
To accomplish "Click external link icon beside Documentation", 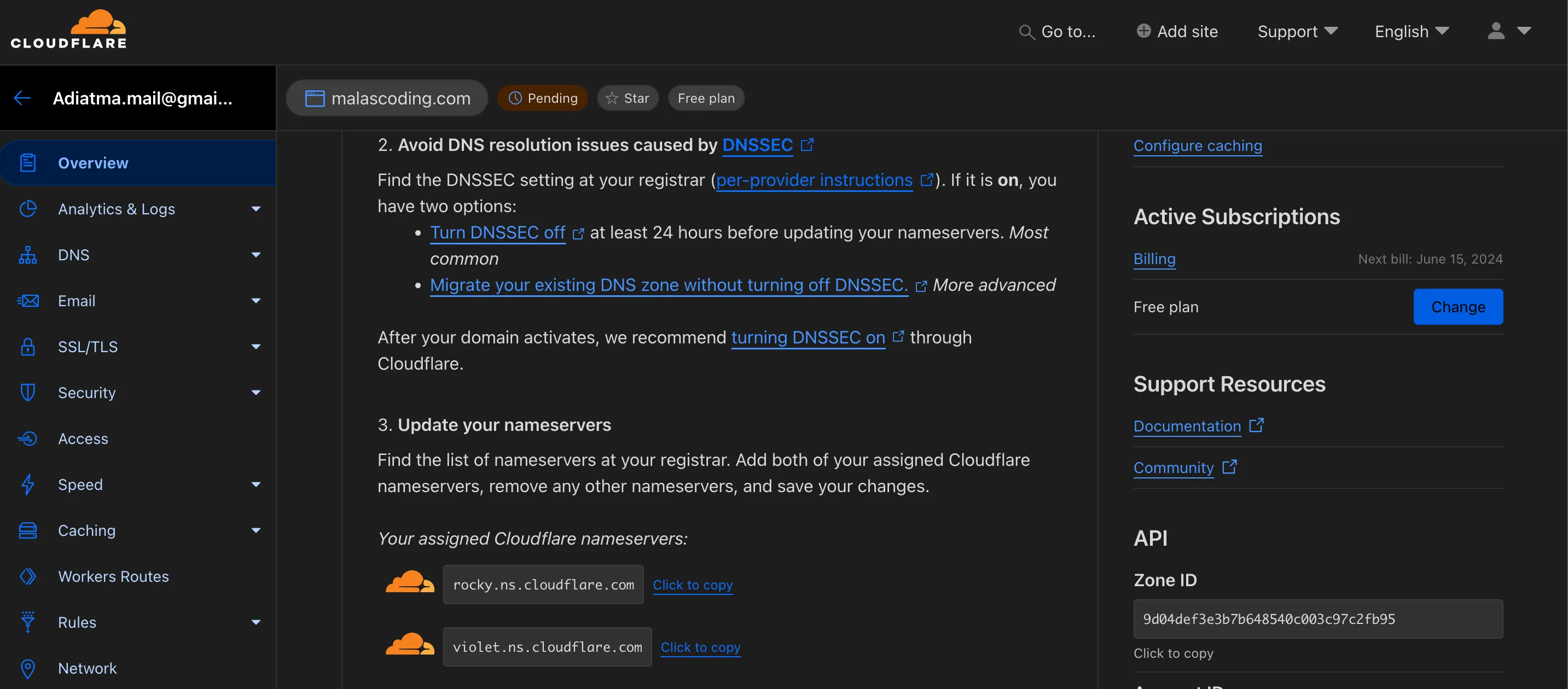I will [x=1256, y=425].
